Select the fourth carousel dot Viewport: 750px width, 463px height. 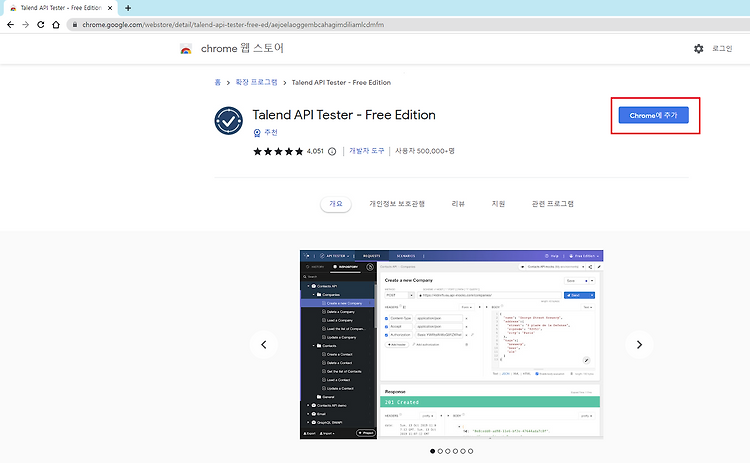[455, 451]
